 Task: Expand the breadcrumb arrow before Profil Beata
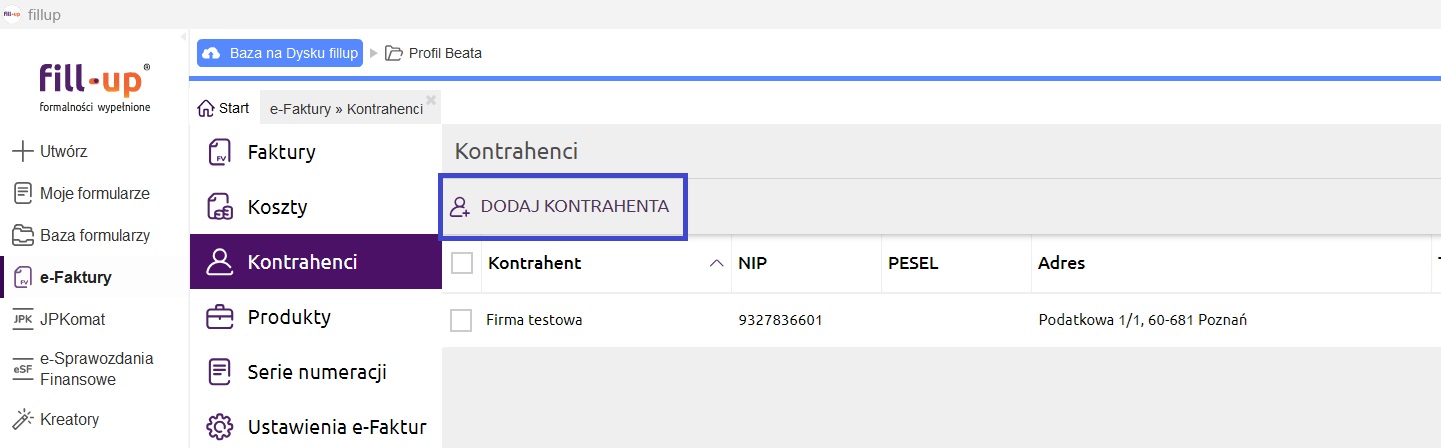click(x=374, y=53)
